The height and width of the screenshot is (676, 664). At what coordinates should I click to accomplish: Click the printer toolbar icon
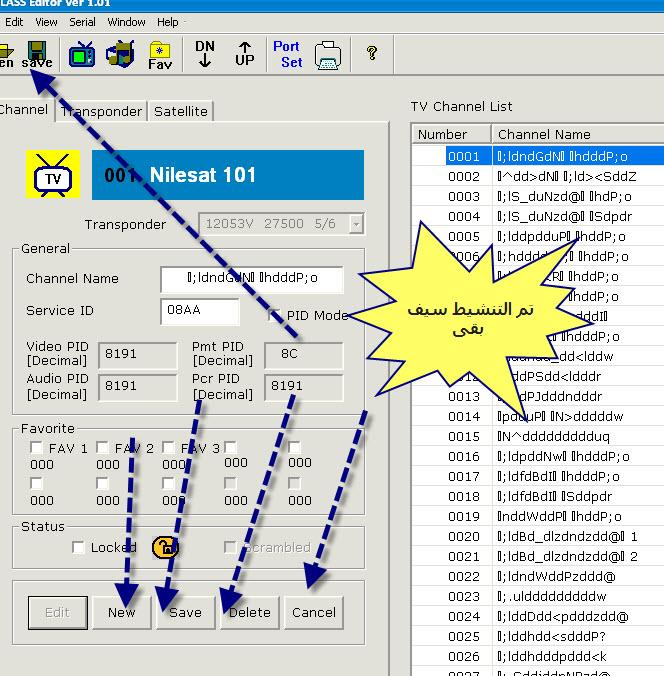328,55
